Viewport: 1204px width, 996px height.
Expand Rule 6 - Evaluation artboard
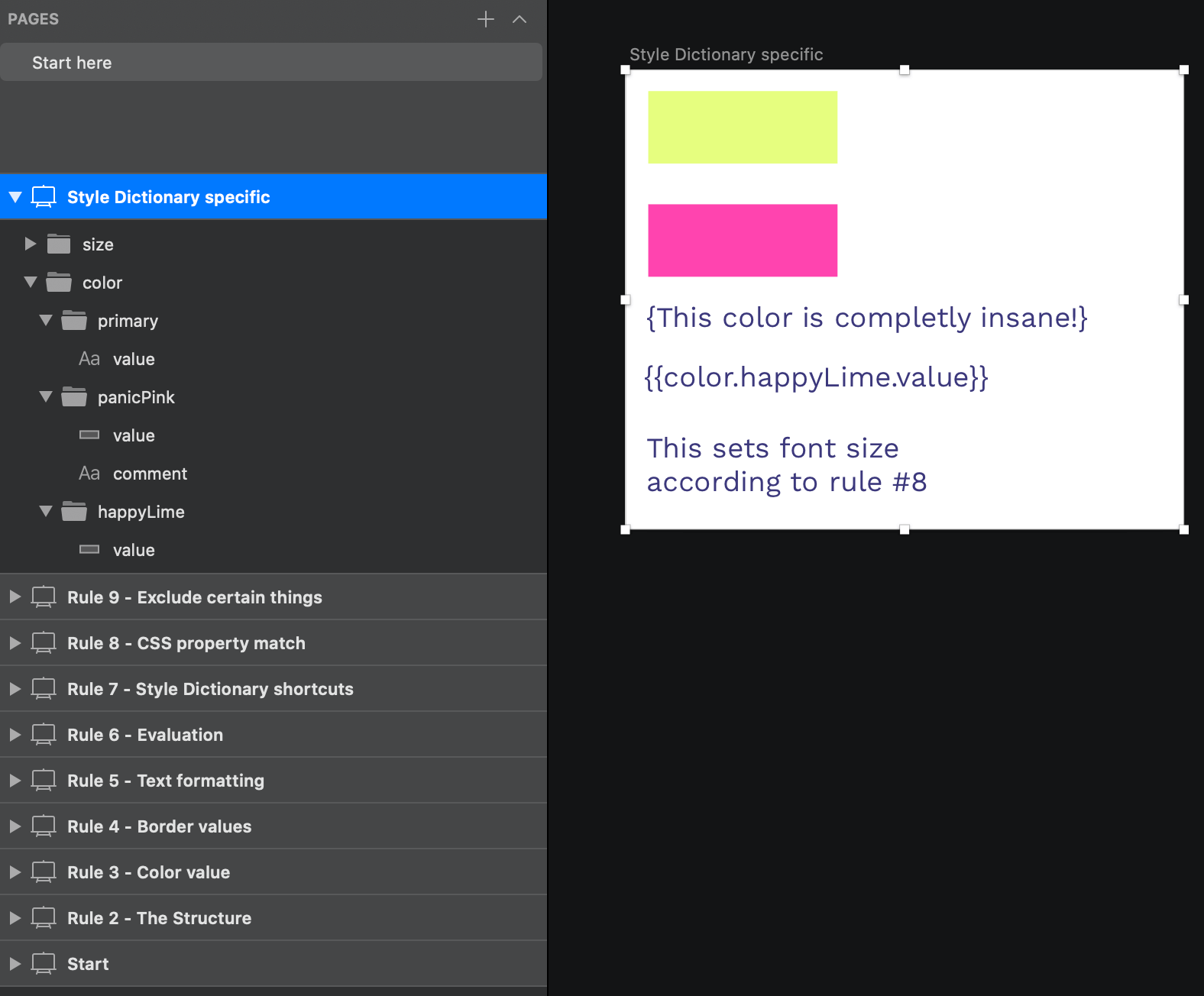tap(15, 734)
